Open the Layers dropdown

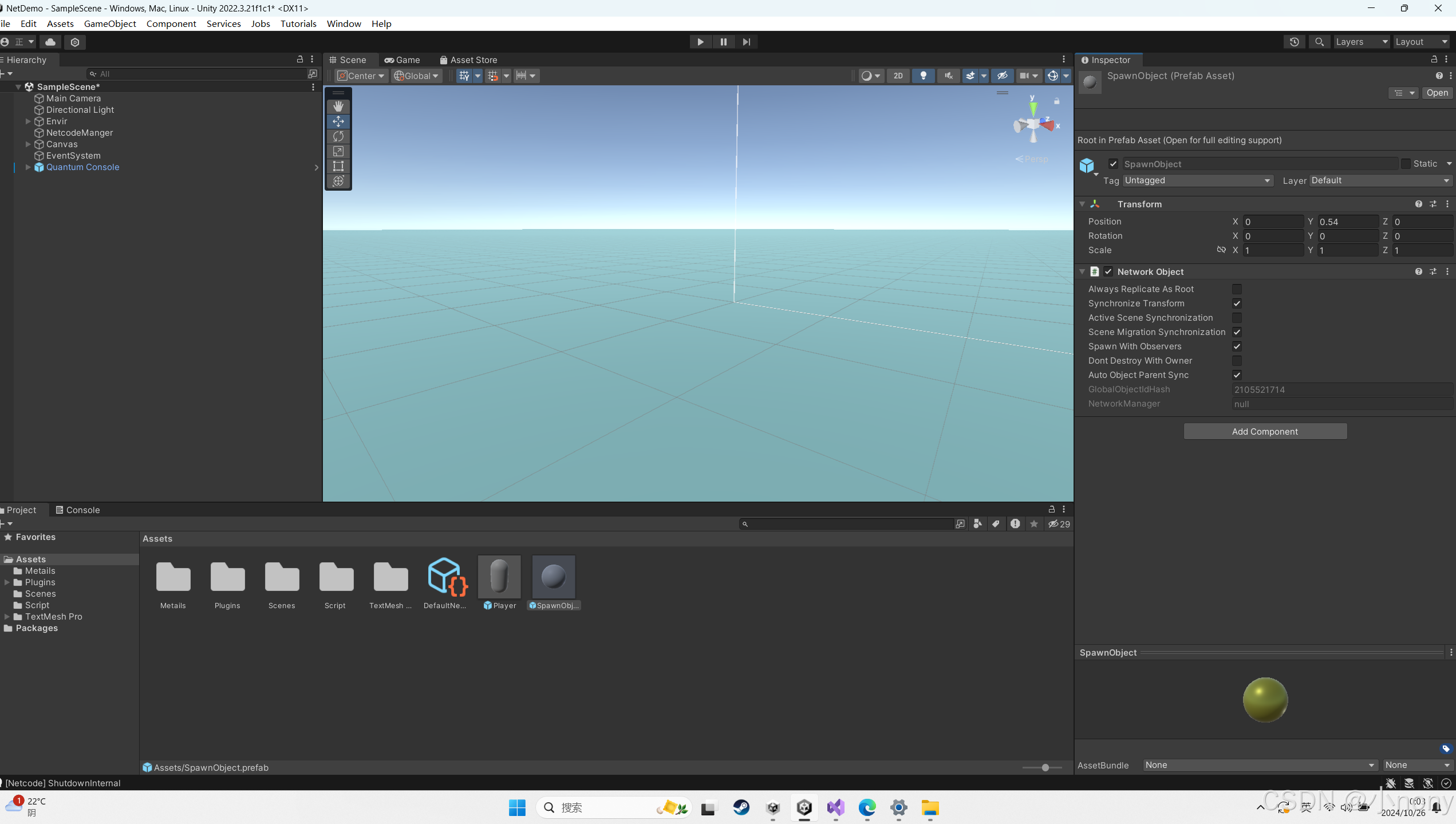[x=1361, y=41]
